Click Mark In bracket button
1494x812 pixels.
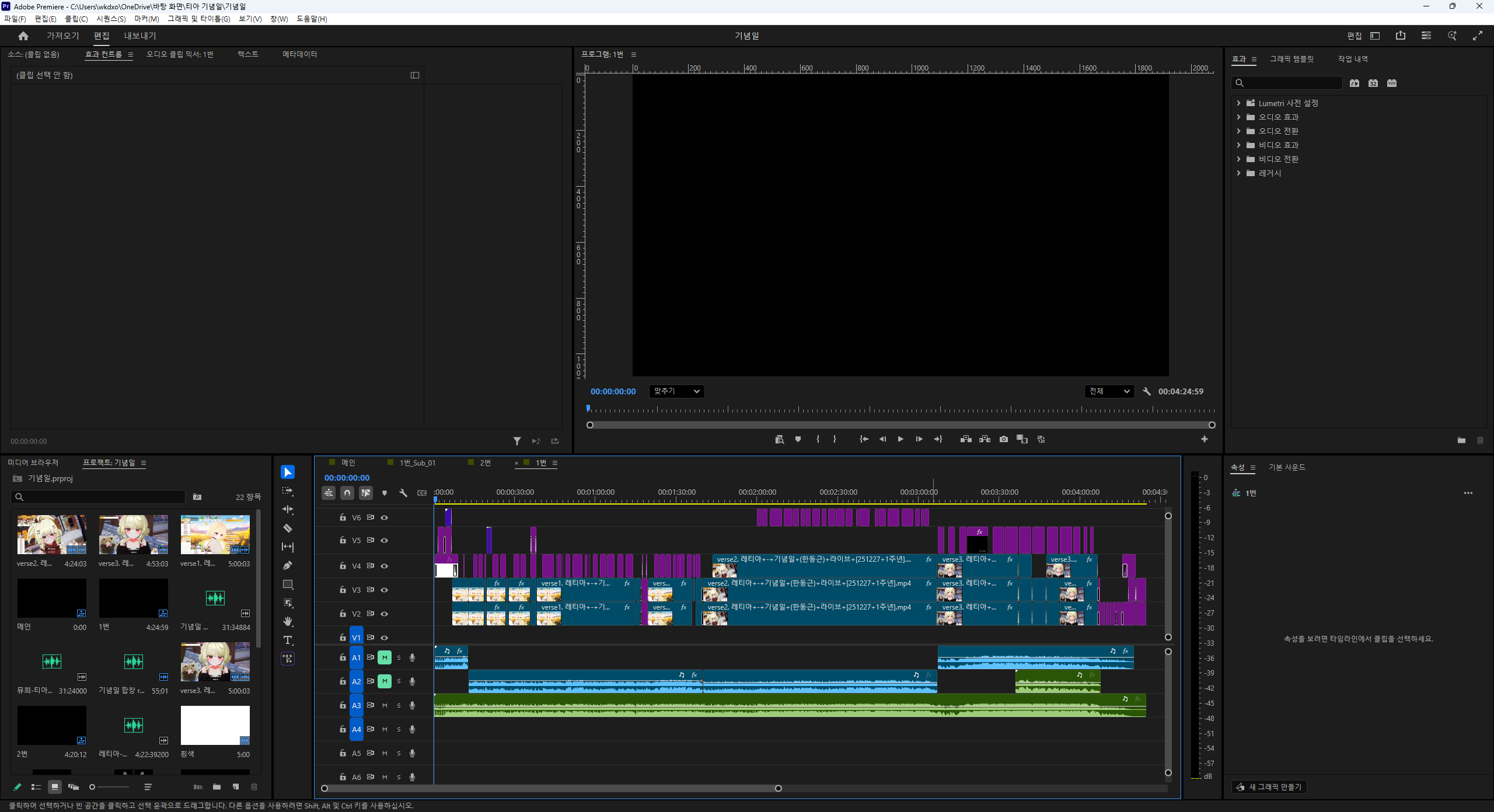818,439
